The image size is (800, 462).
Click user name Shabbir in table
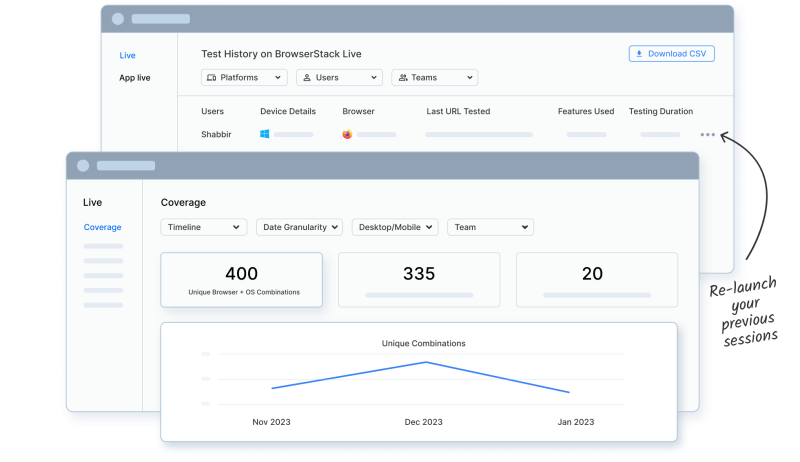tap(216, 134)
